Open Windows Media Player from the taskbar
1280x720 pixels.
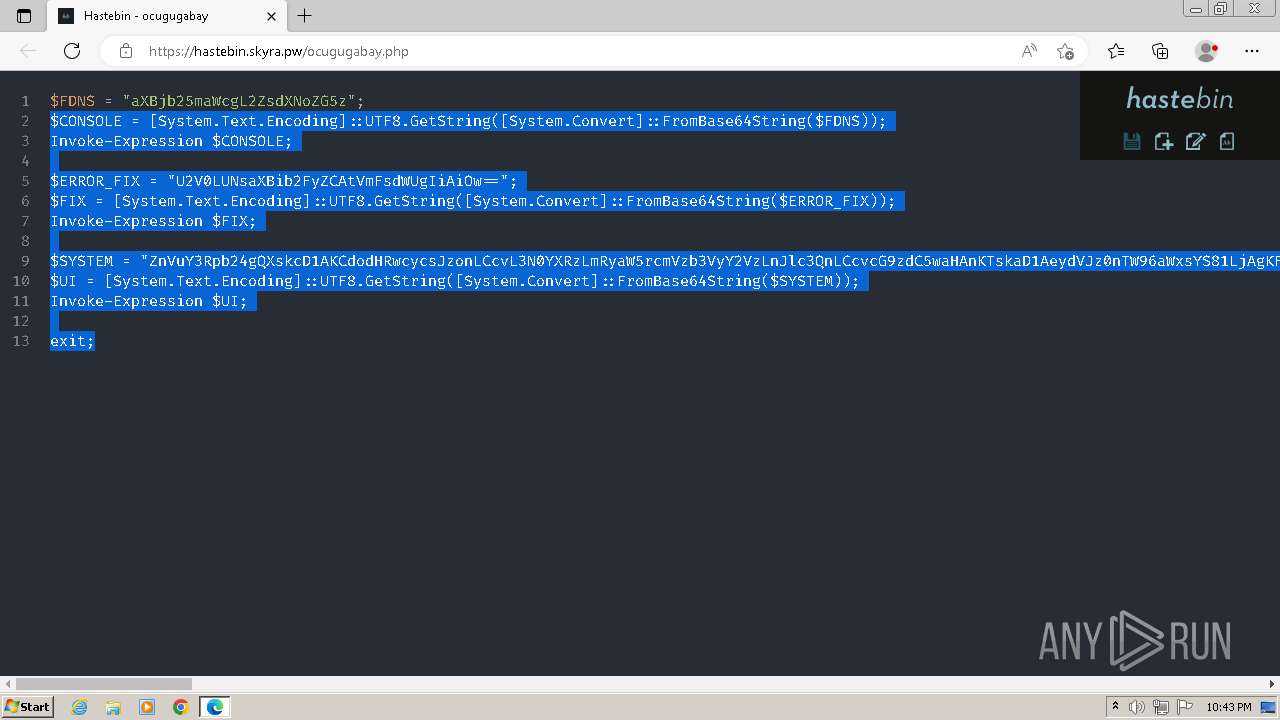coord(147,707)
